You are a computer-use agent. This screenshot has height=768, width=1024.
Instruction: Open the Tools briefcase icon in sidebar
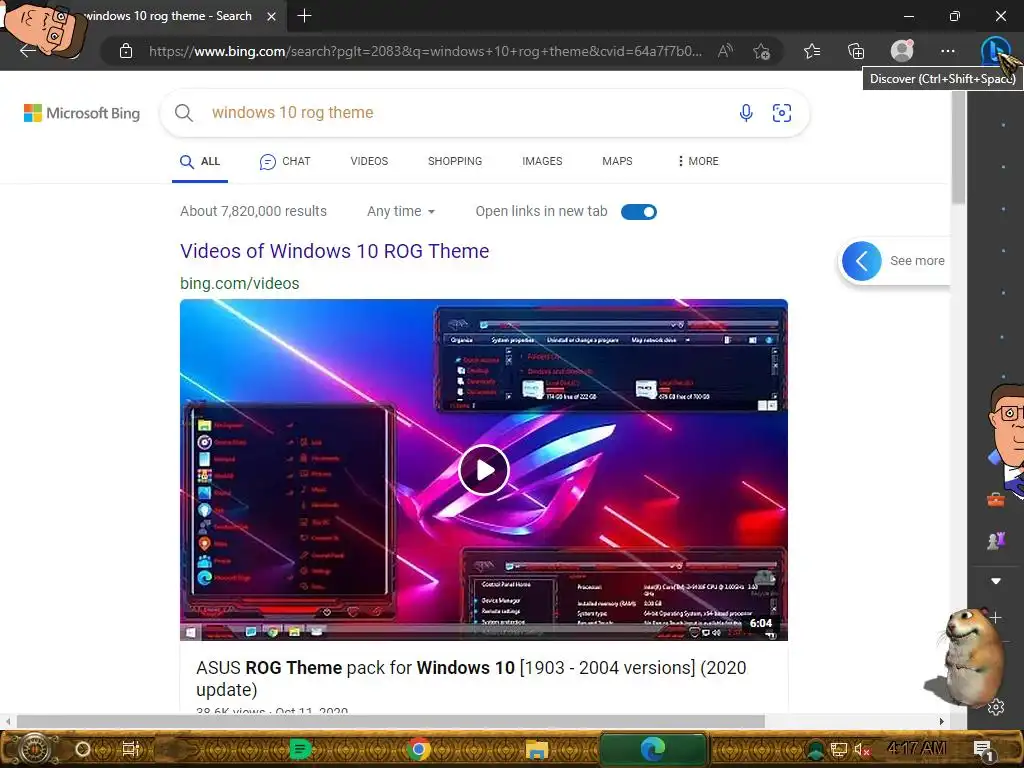pyautogui.click(x=995, y=500)
